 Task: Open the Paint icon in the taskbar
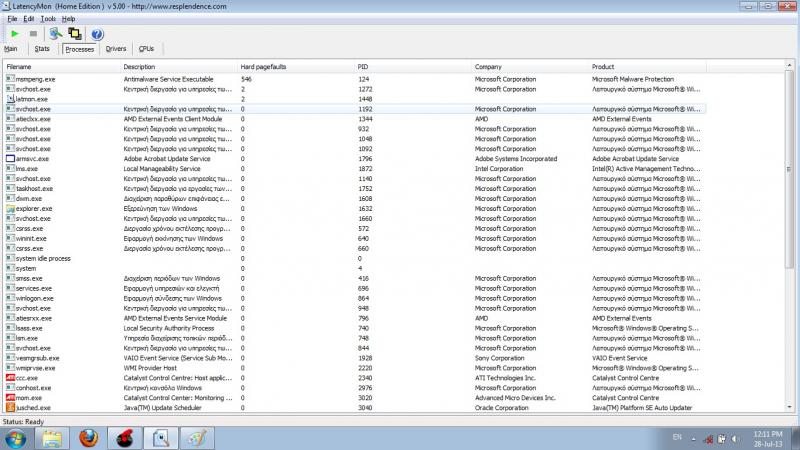coord(197,436)
